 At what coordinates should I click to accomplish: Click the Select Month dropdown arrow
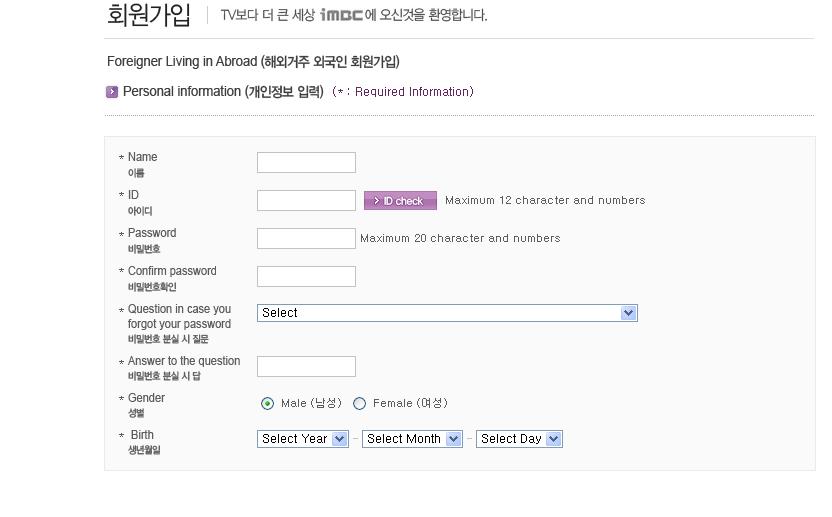(453, 439)
